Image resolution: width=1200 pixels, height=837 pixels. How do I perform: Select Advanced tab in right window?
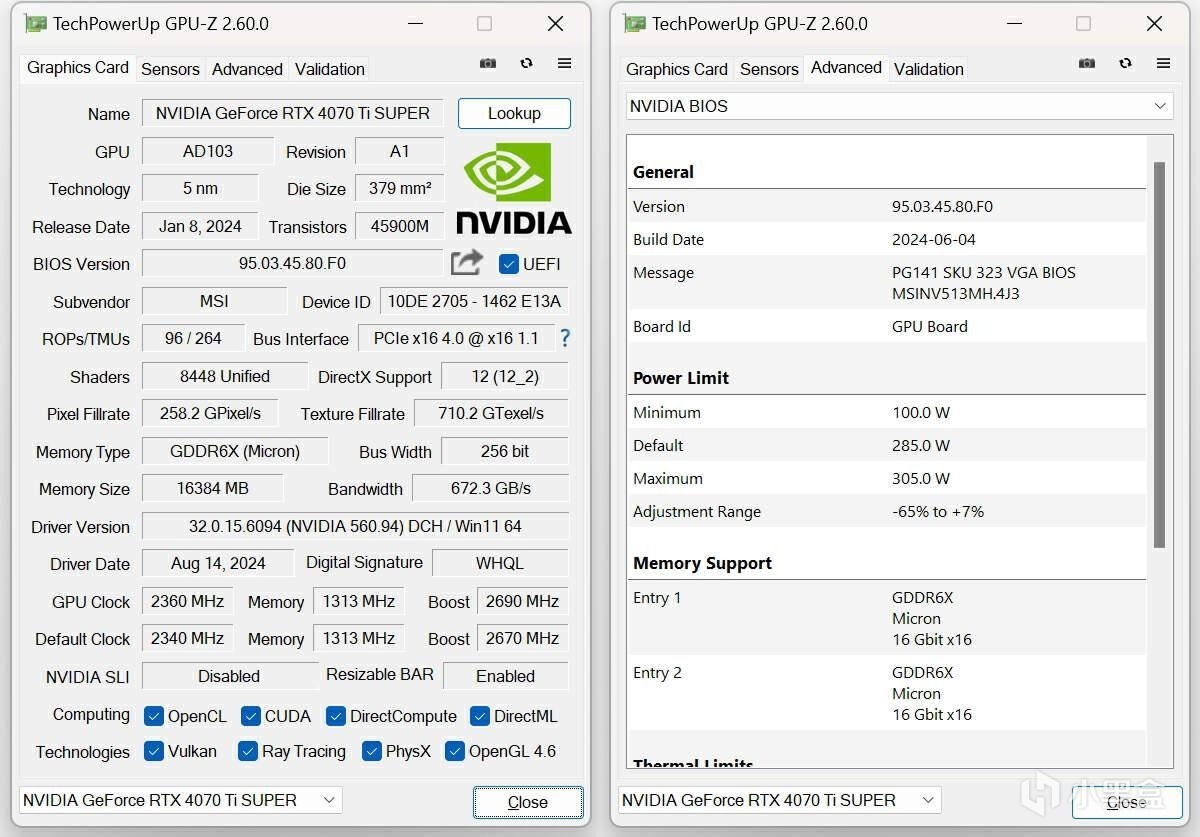(x=846, y=67)
